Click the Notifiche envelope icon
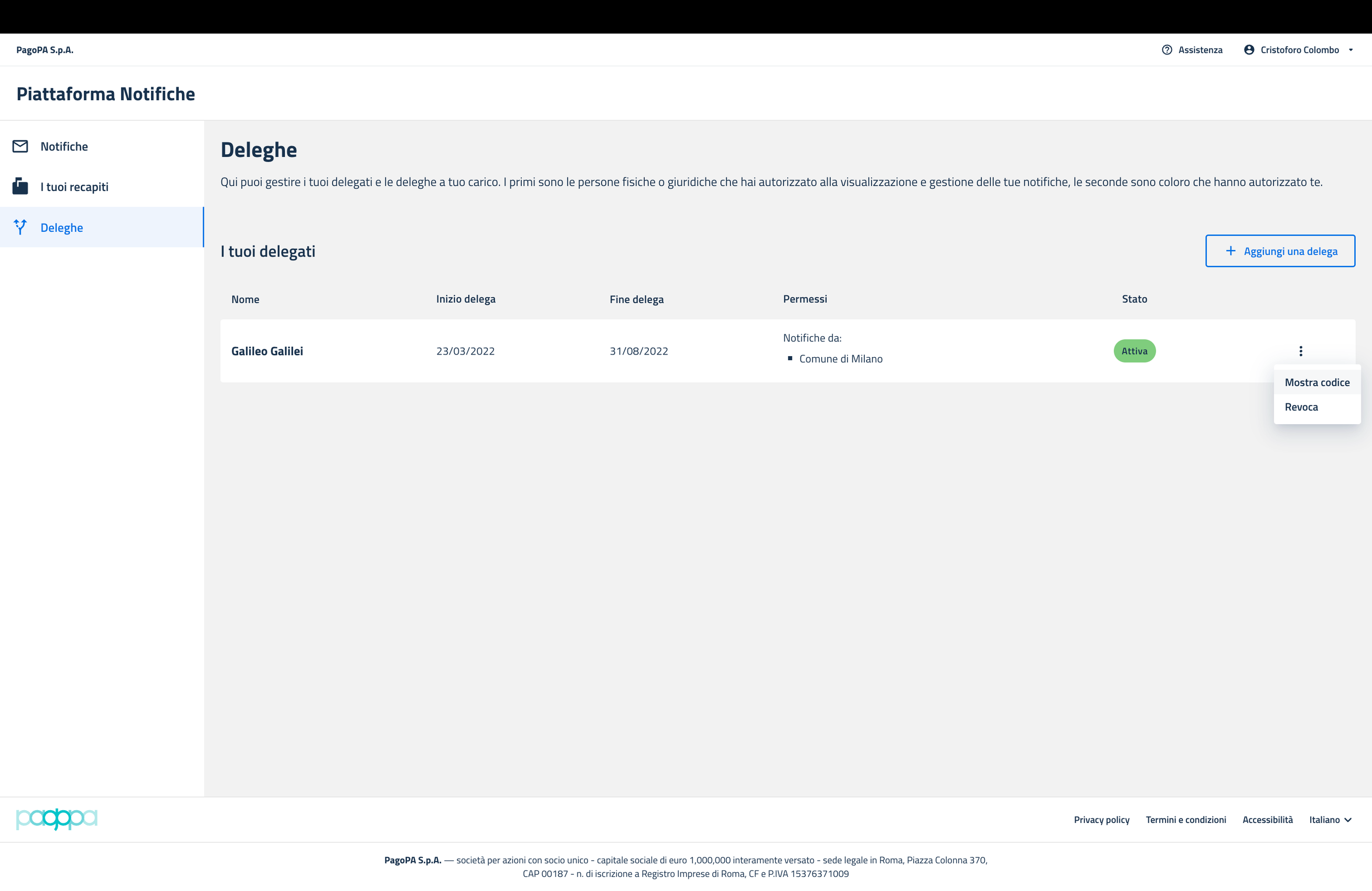The image size is (1372, 891). [x=20, y=146]
